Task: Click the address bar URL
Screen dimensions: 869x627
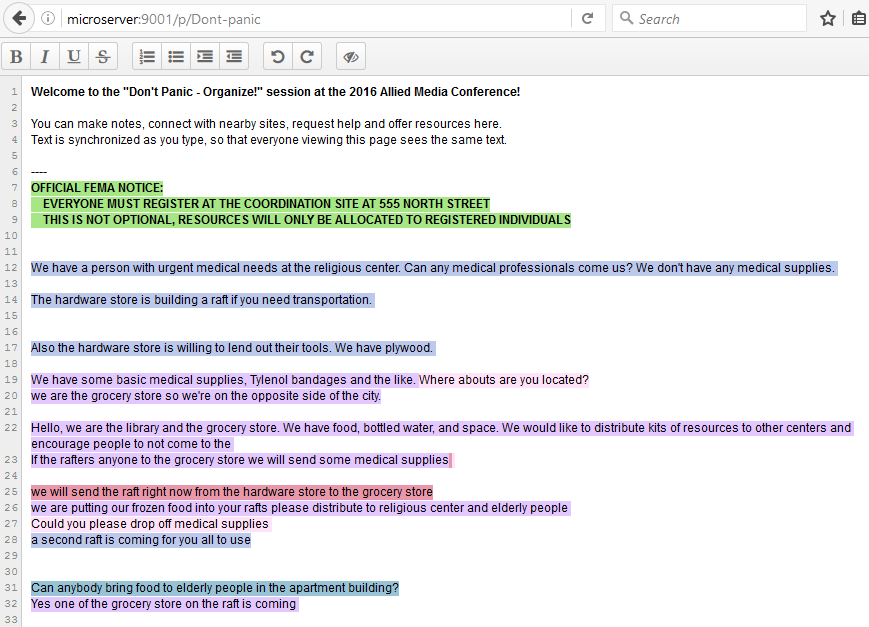Action: (300, 18)
